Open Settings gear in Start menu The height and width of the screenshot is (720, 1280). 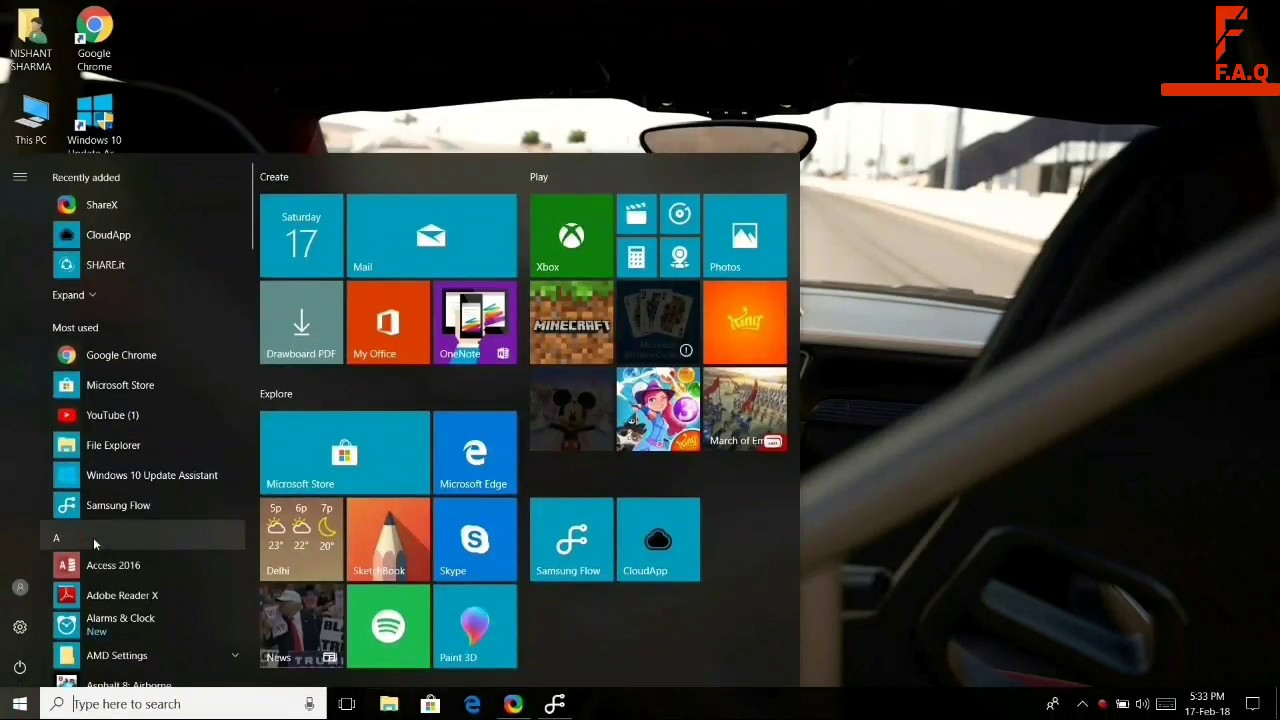coord(20,627)
